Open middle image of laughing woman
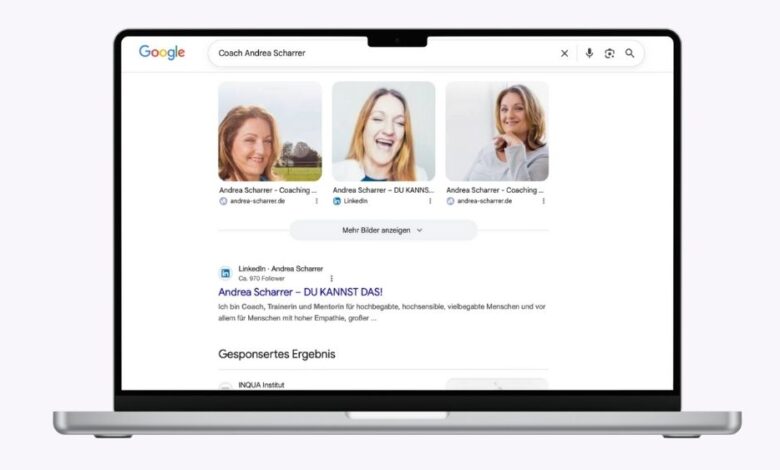Screen dimensions: 780x470 pos(383,131)
